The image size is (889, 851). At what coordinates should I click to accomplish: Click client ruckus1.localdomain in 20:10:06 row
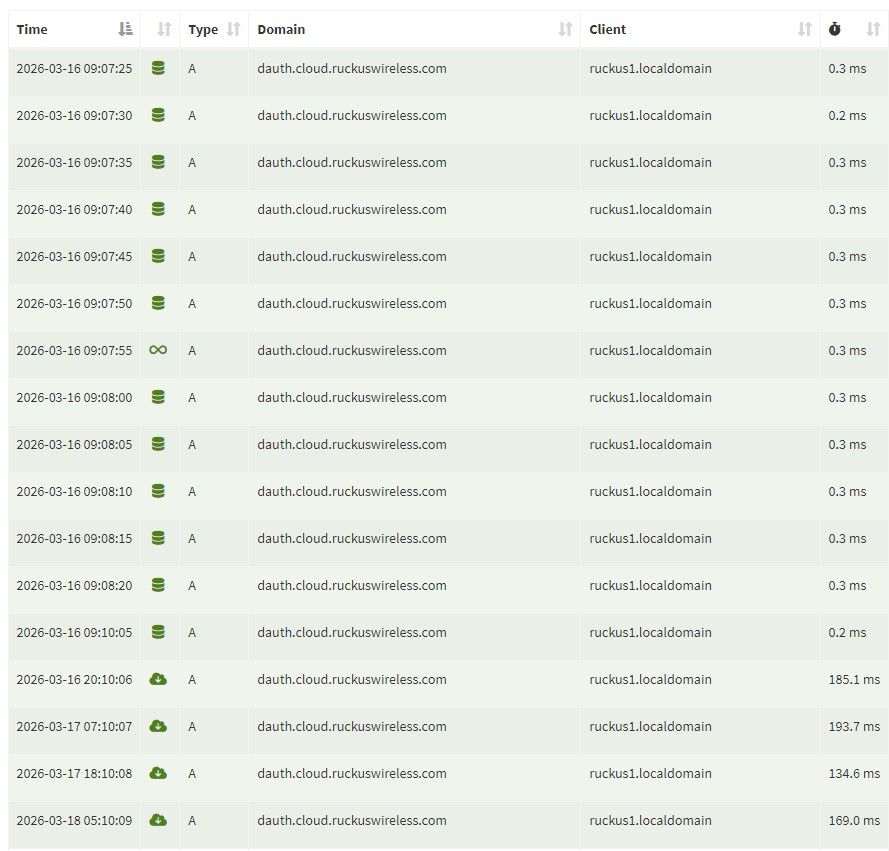[650, 679]
